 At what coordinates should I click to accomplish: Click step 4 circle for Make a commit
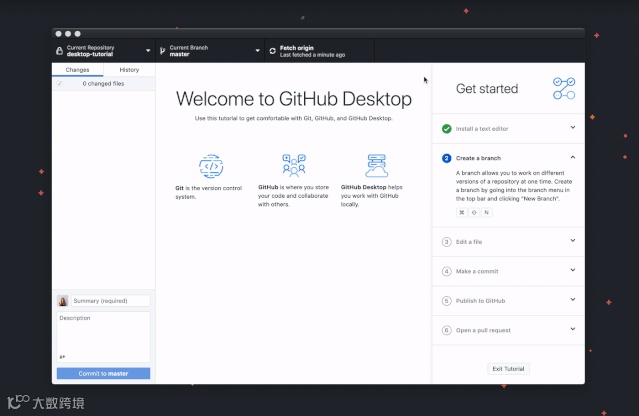pyautogui.click(x=447, y=271)
